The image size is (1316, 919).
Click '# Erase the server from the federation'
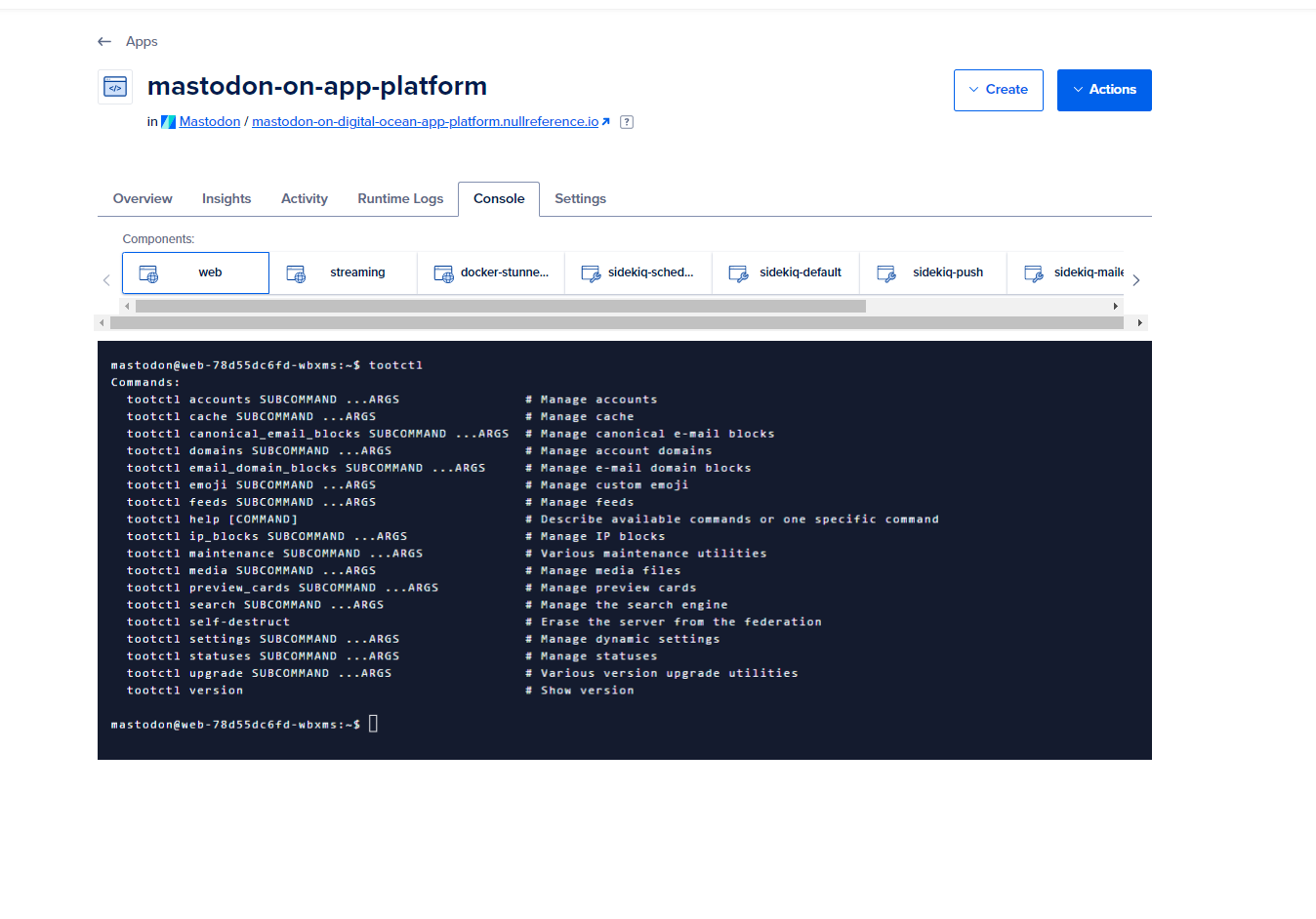(674, 622)
